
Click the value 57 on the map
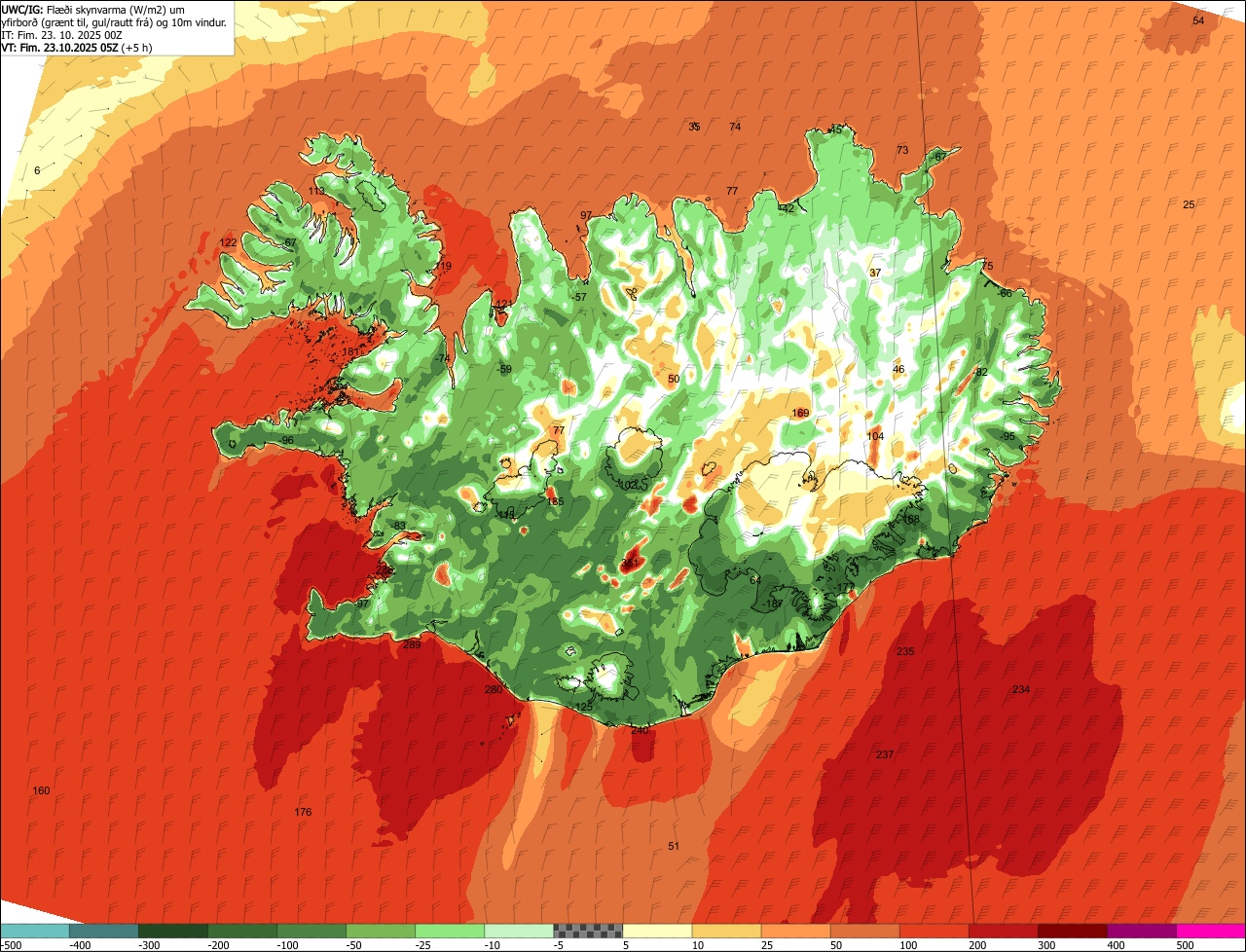click(581, 297)
